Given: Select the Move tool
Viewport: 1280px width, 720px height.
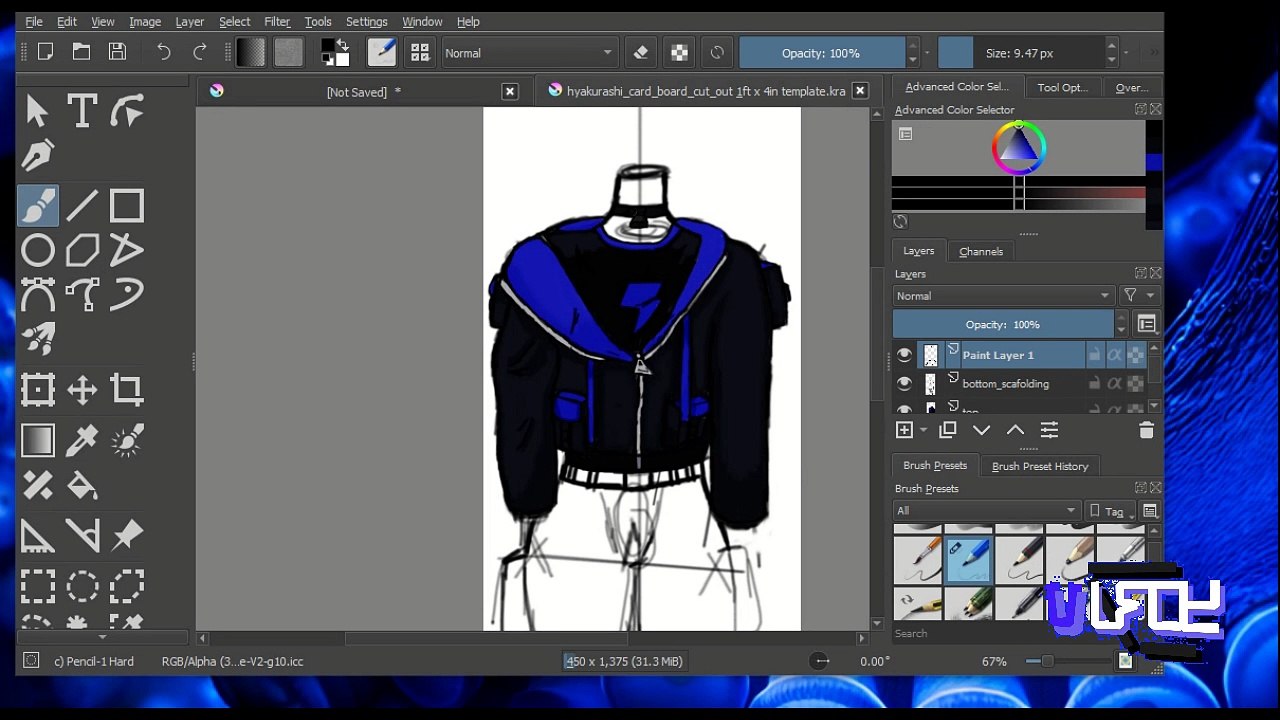Looking at the screenshot, I should click(82, 389).
